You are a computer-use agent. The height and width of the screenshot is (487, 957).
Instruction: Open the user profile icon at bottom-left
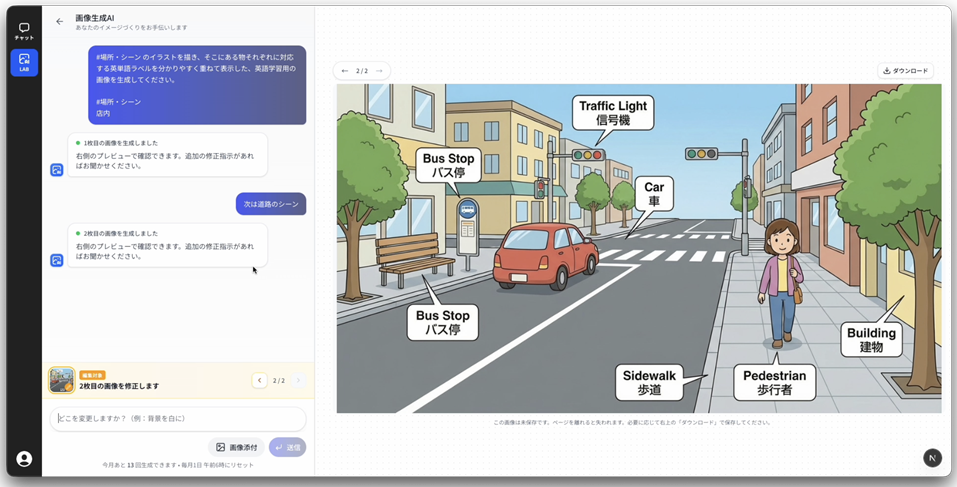(x=24, y=459)
